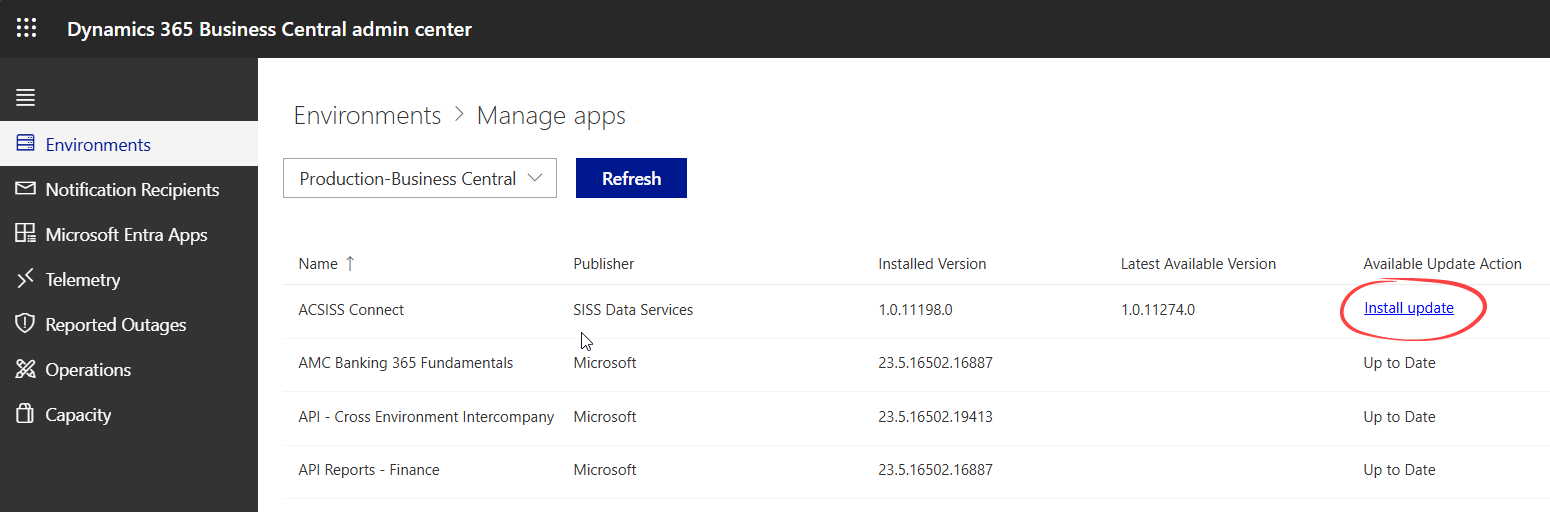Click the Environments sidebar icon
The height and width of the screenshot is (512, 1550).
click(x=26, y=144)
